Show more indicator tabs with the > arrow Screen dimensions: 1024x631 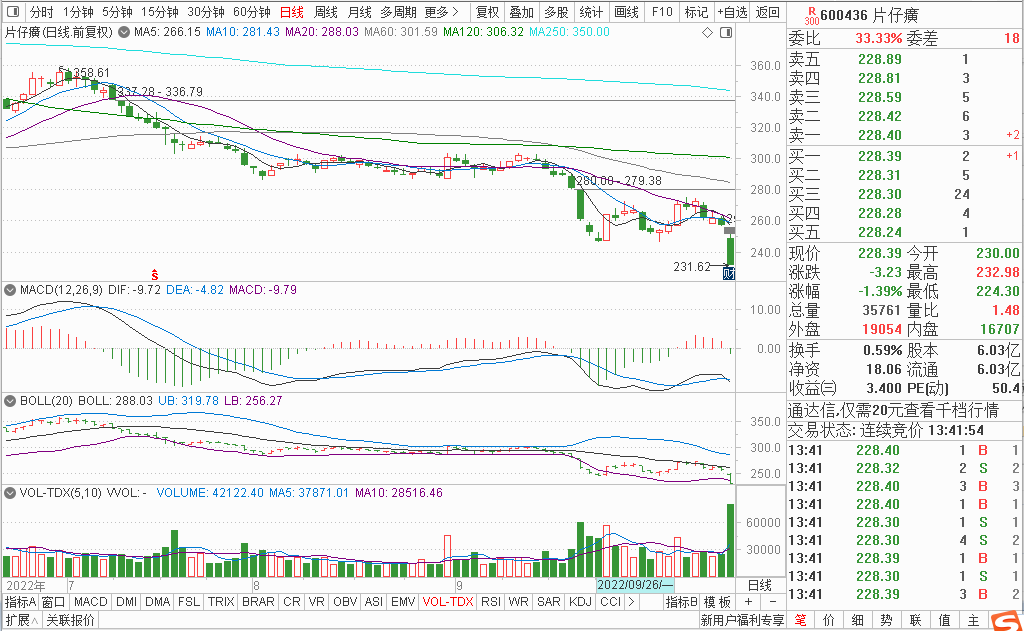click(631, 602)
